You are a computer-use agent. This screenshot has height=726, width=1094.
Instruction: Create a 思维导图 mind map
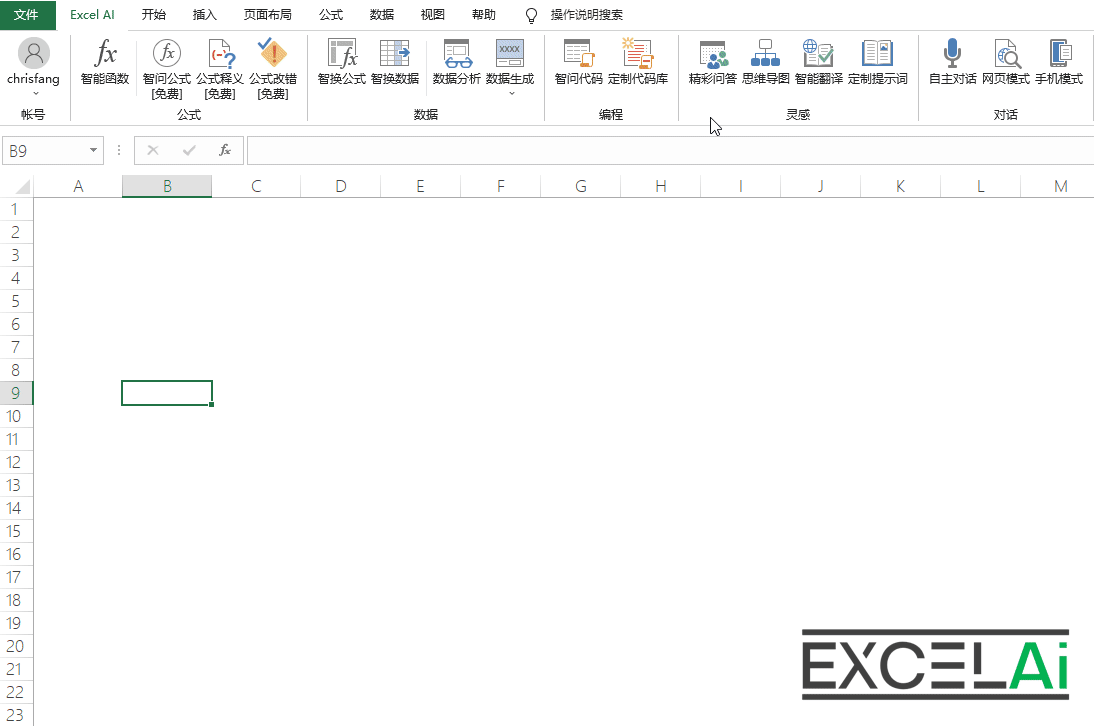765,63
